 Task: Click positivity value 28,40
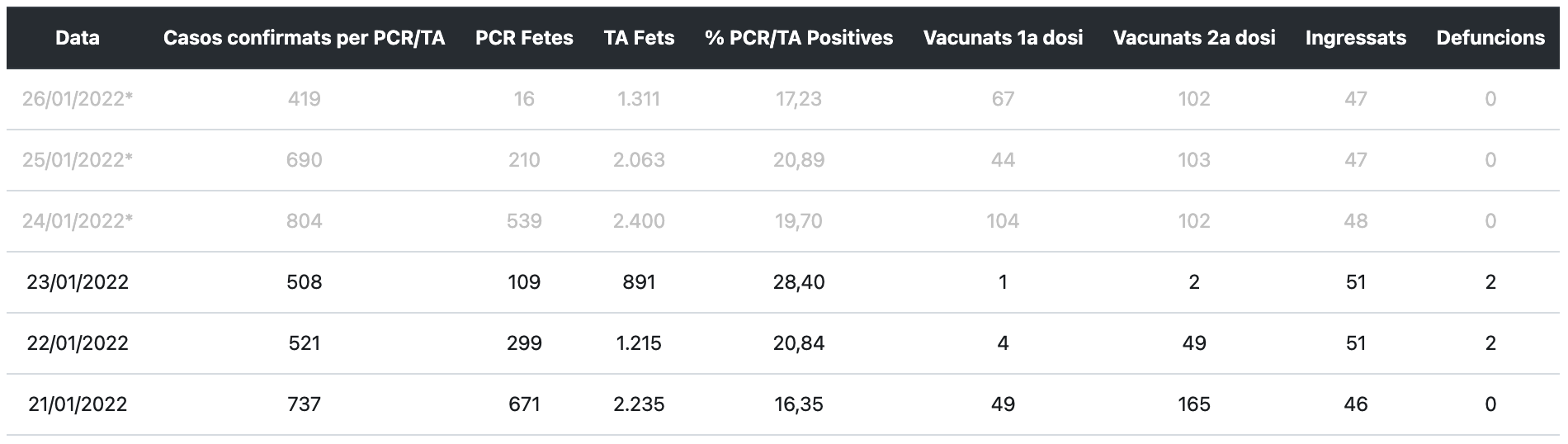coord(799,282)
